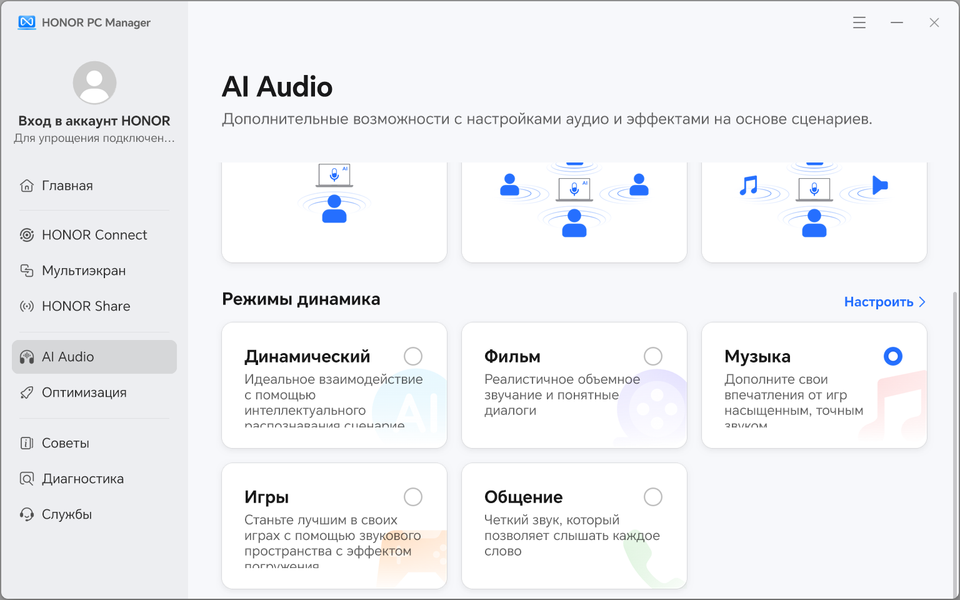Viewport: 960px width, 600px height.
Task: Click the HONOR PC Manager logo icon
Action: coord(26,23)
